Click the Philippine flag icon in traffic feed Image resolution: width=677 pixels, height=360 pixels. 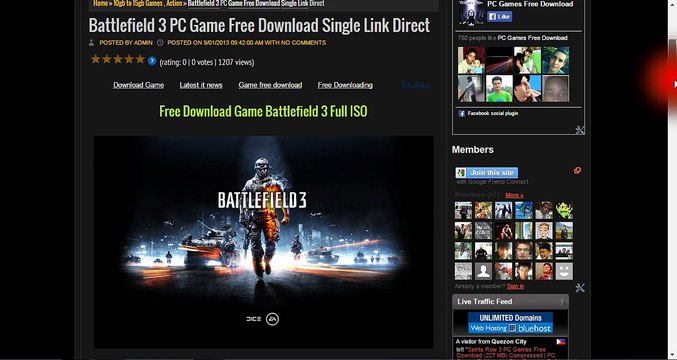click(x=560, y=341)
